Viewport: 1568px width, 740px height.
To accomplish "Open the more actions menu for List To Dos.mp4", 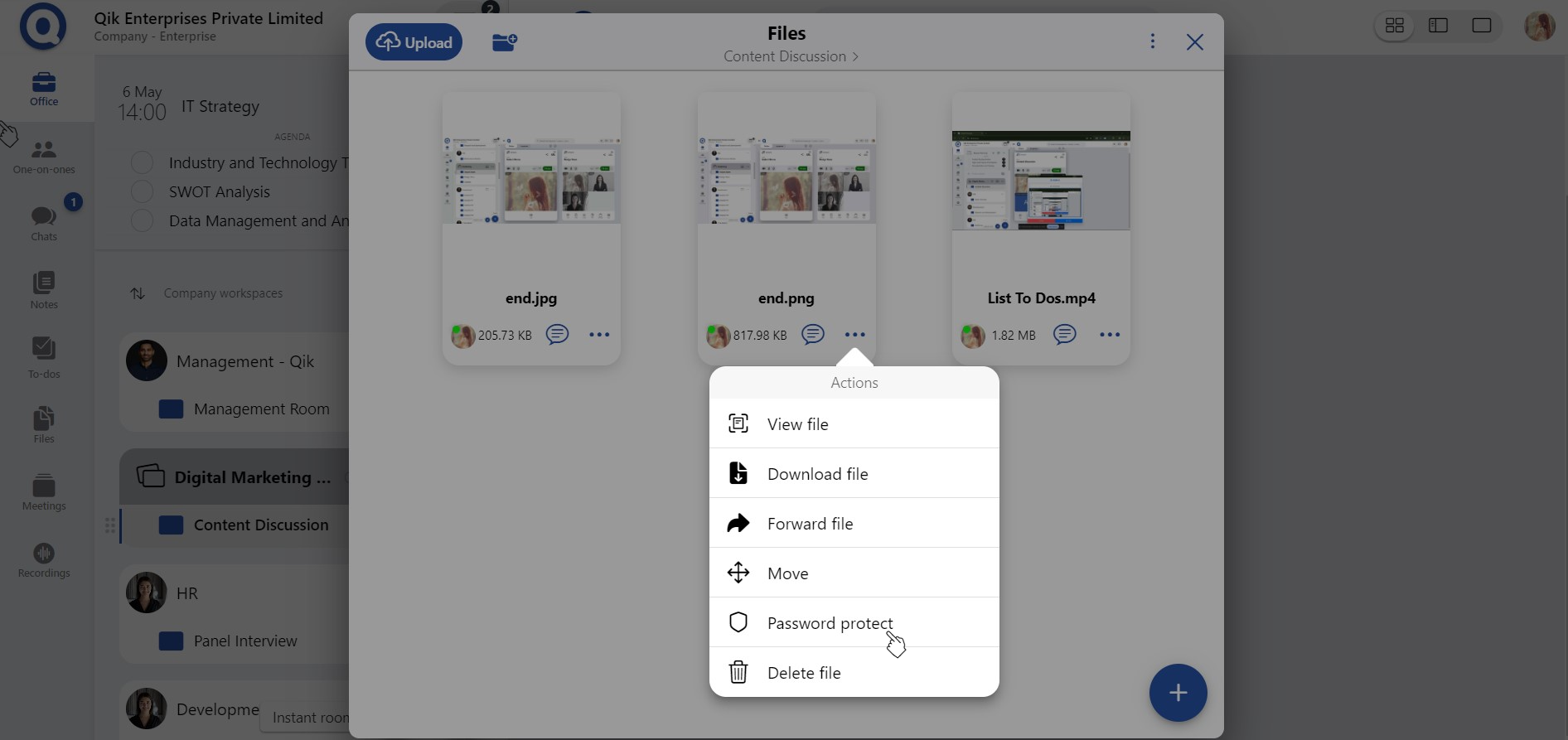I will [1110, 335].
